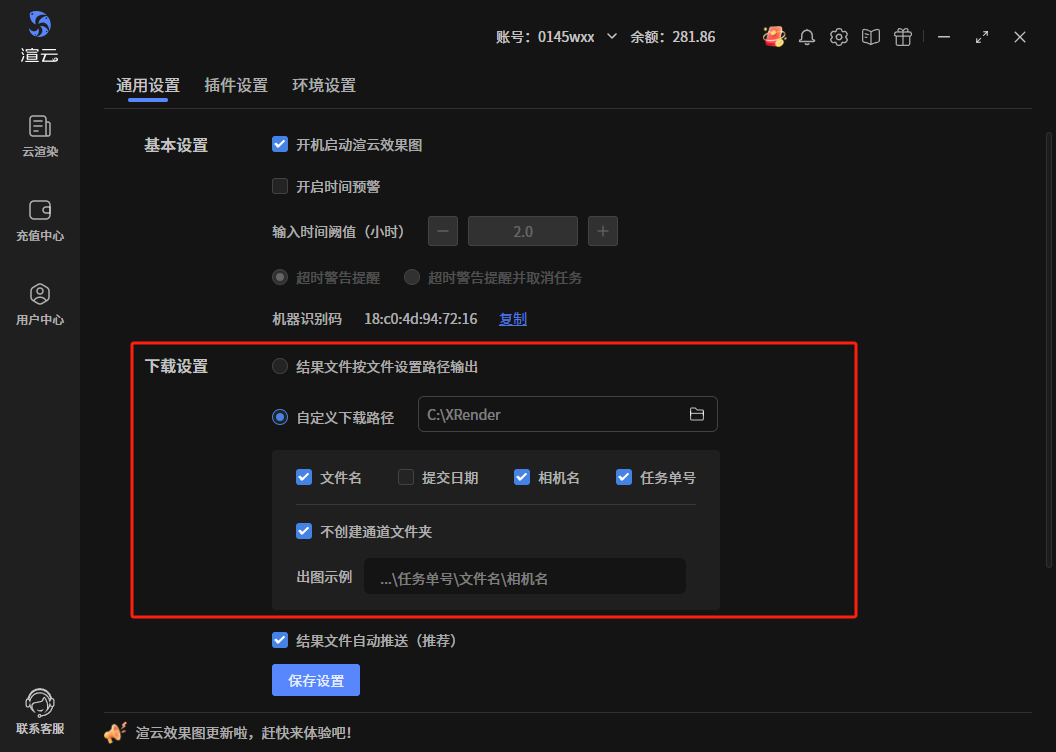Open the notification bell icon
Viewport: 1056px width, 752px height.
[x=807, y=37]
